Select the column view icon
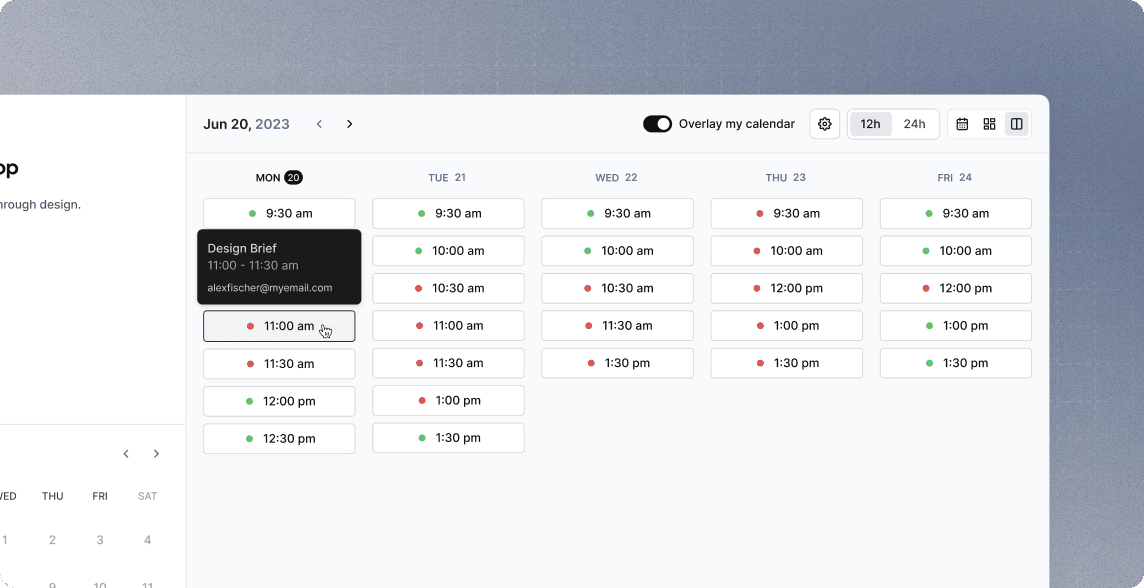This screenshot has width=1144, height=588. [1016, 124]
